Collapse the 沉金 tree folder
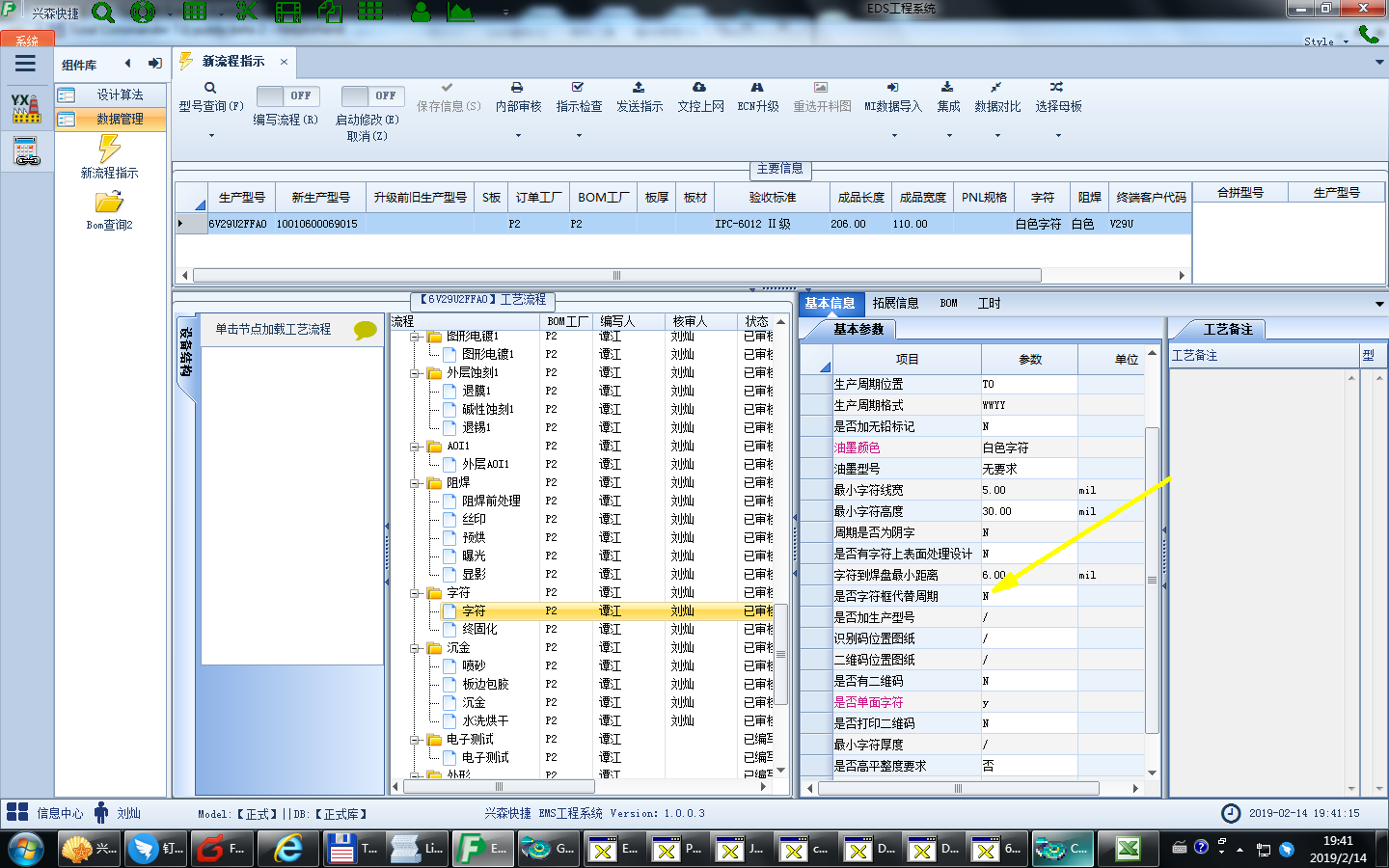The image size is (1389, 868). click(414, 647)
